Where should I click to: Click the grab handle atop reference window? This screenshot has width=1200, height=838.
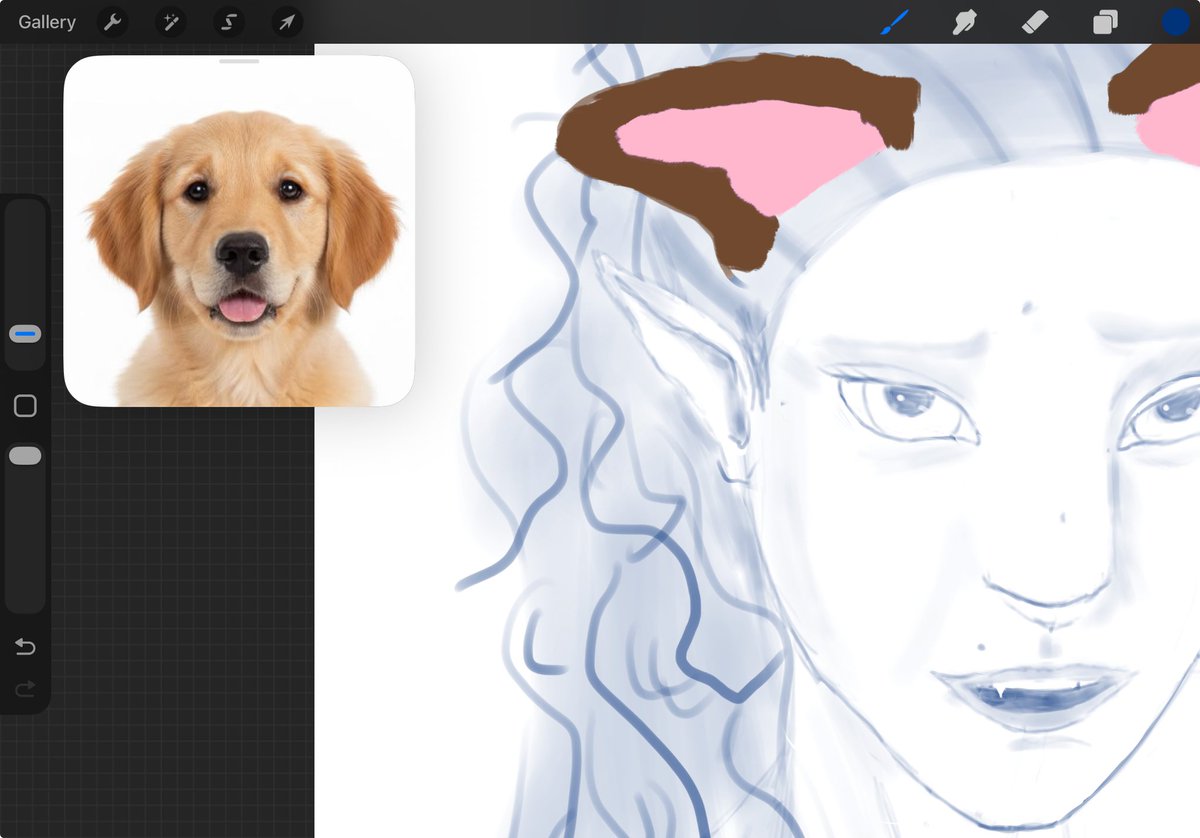[239, 61]
